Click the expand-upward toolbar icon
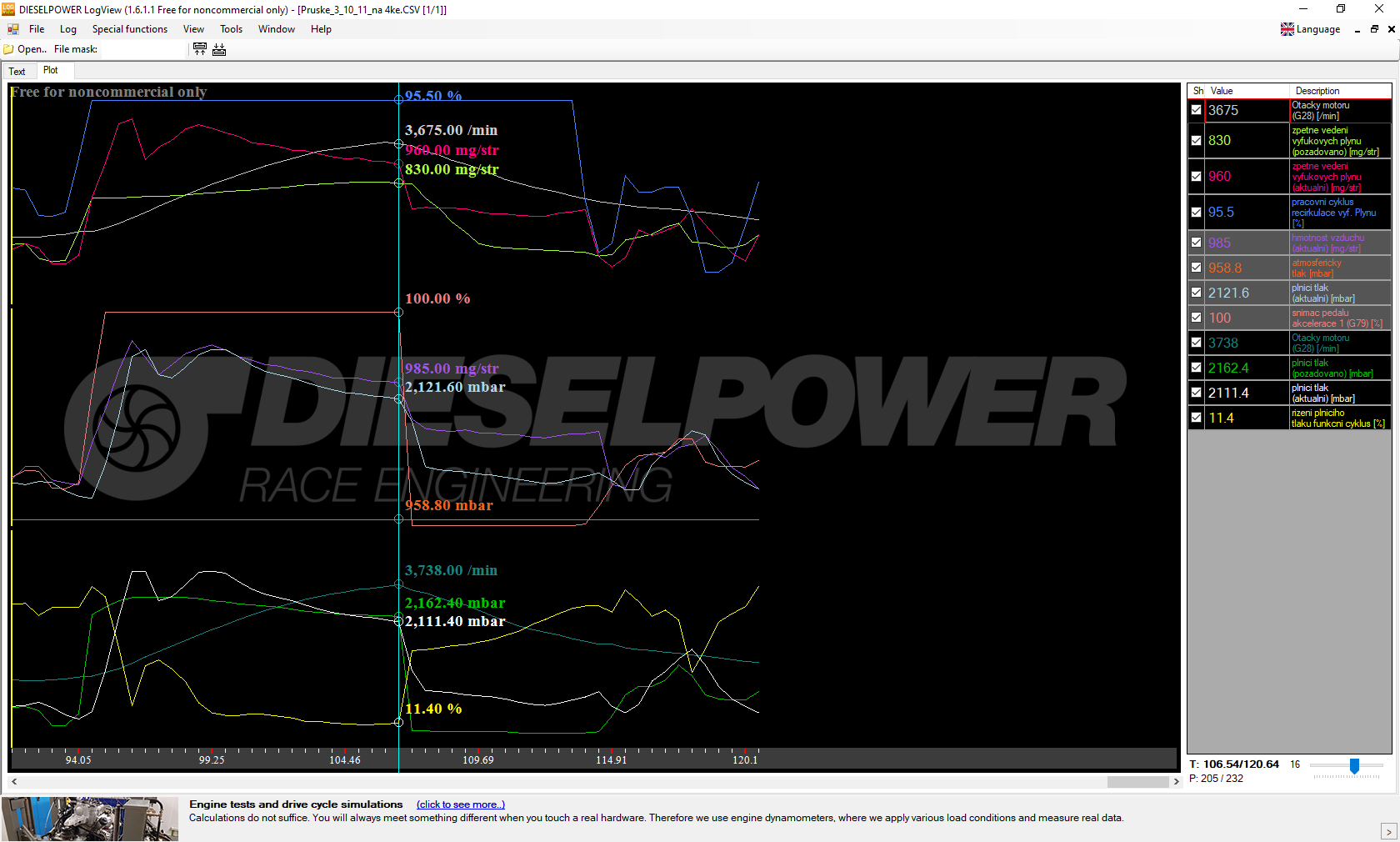This screenshot has height=842, width=1400. point(200,49)
